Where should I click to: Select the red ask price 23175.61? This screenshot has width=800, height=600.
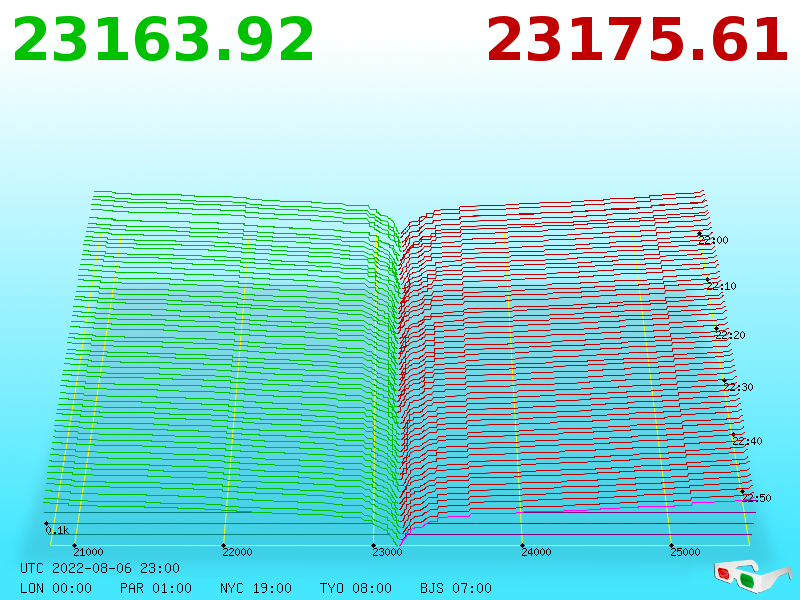click(x=637, y=40)
